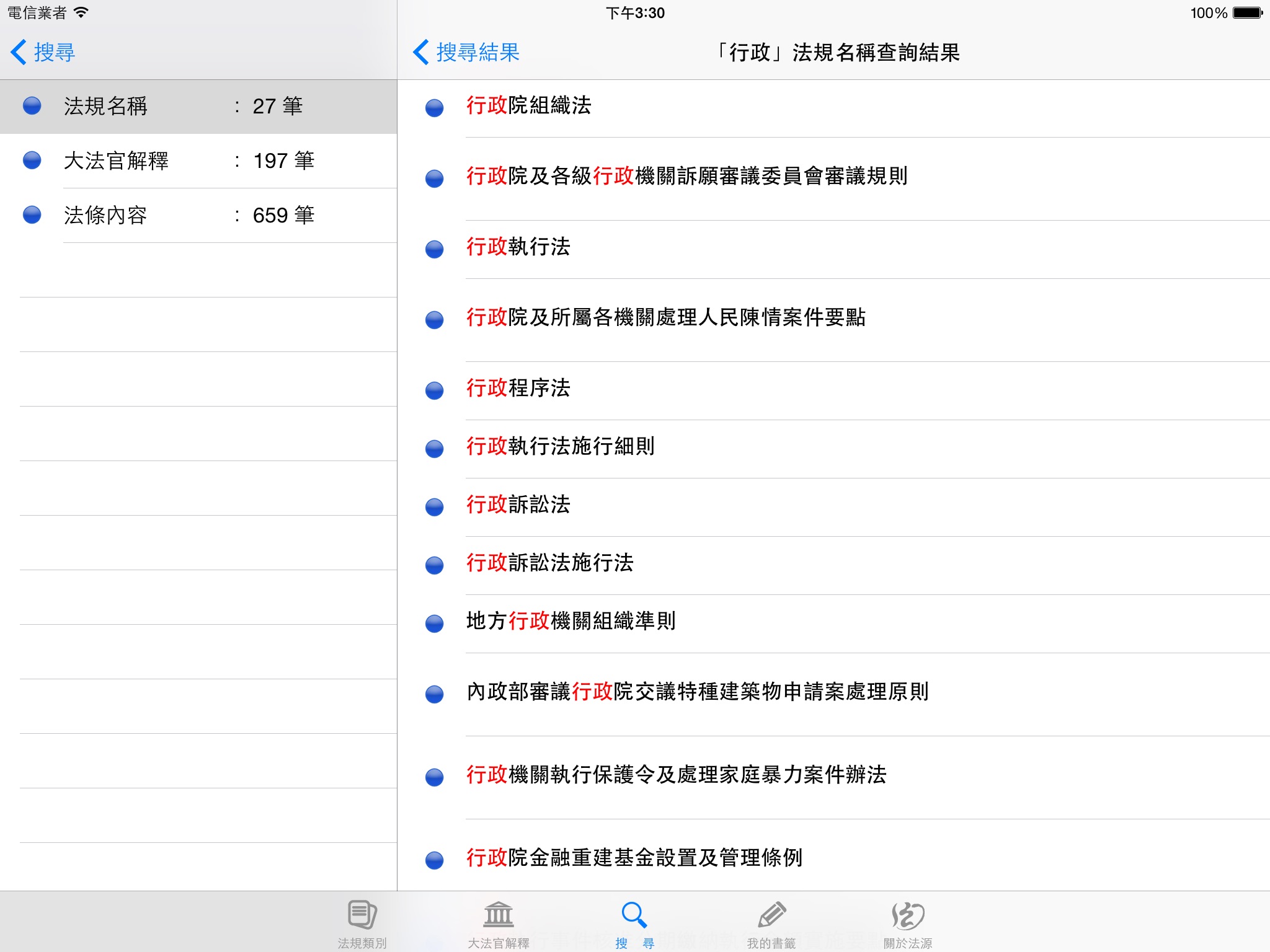Open 行政執行法施行細則 result
This screenshot has height=952, width=1270.
tap(833, 449)
